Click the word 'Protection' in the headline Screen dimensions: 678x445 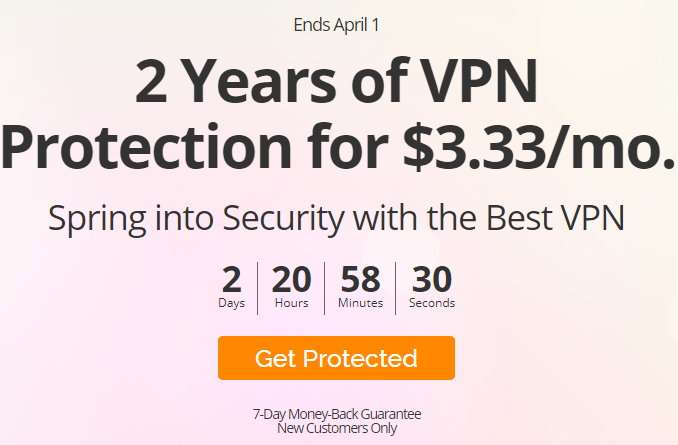[x=146, y=147]
